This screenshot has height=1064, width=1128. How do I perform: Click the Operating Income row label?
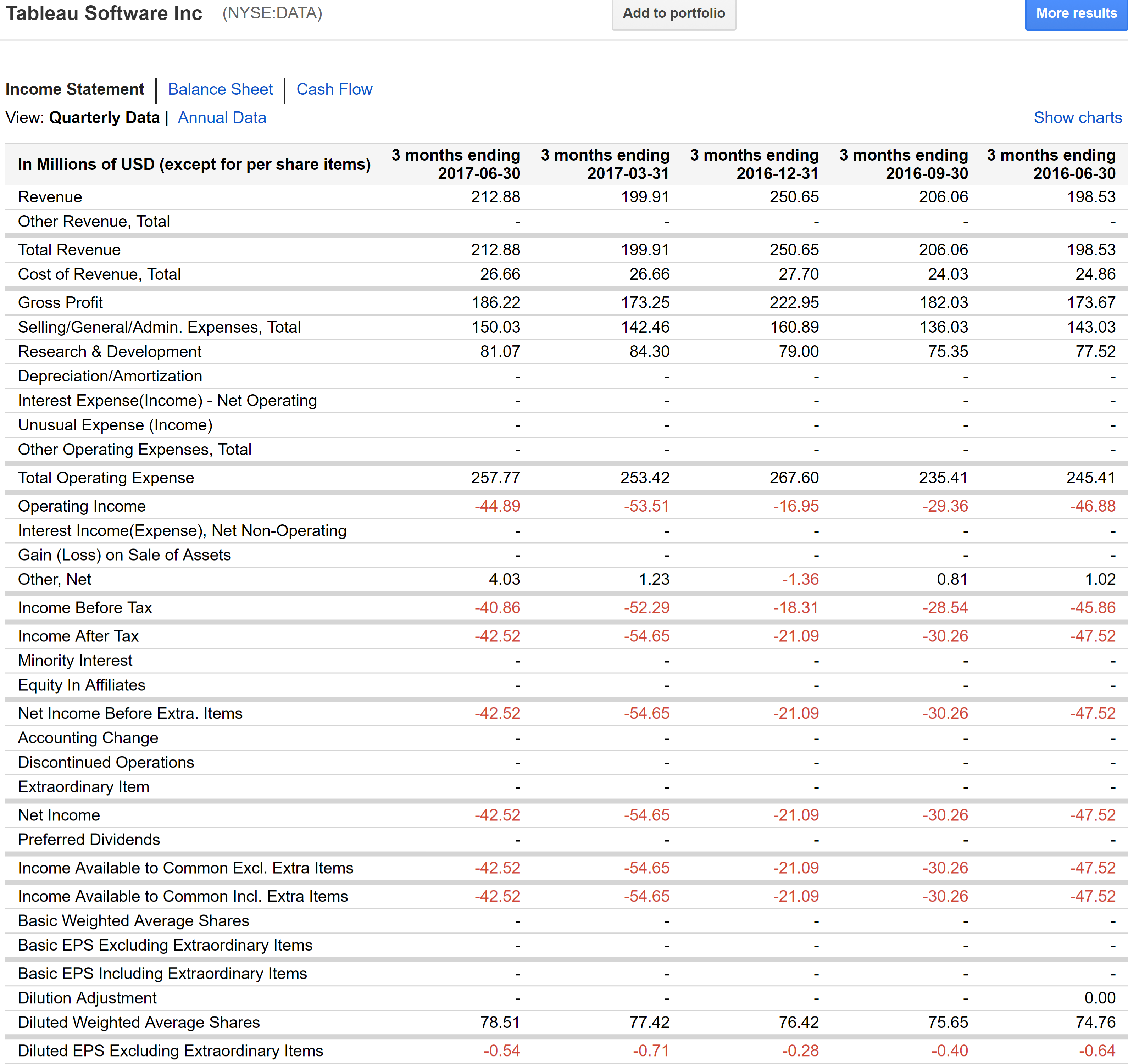tap(82, 507)
